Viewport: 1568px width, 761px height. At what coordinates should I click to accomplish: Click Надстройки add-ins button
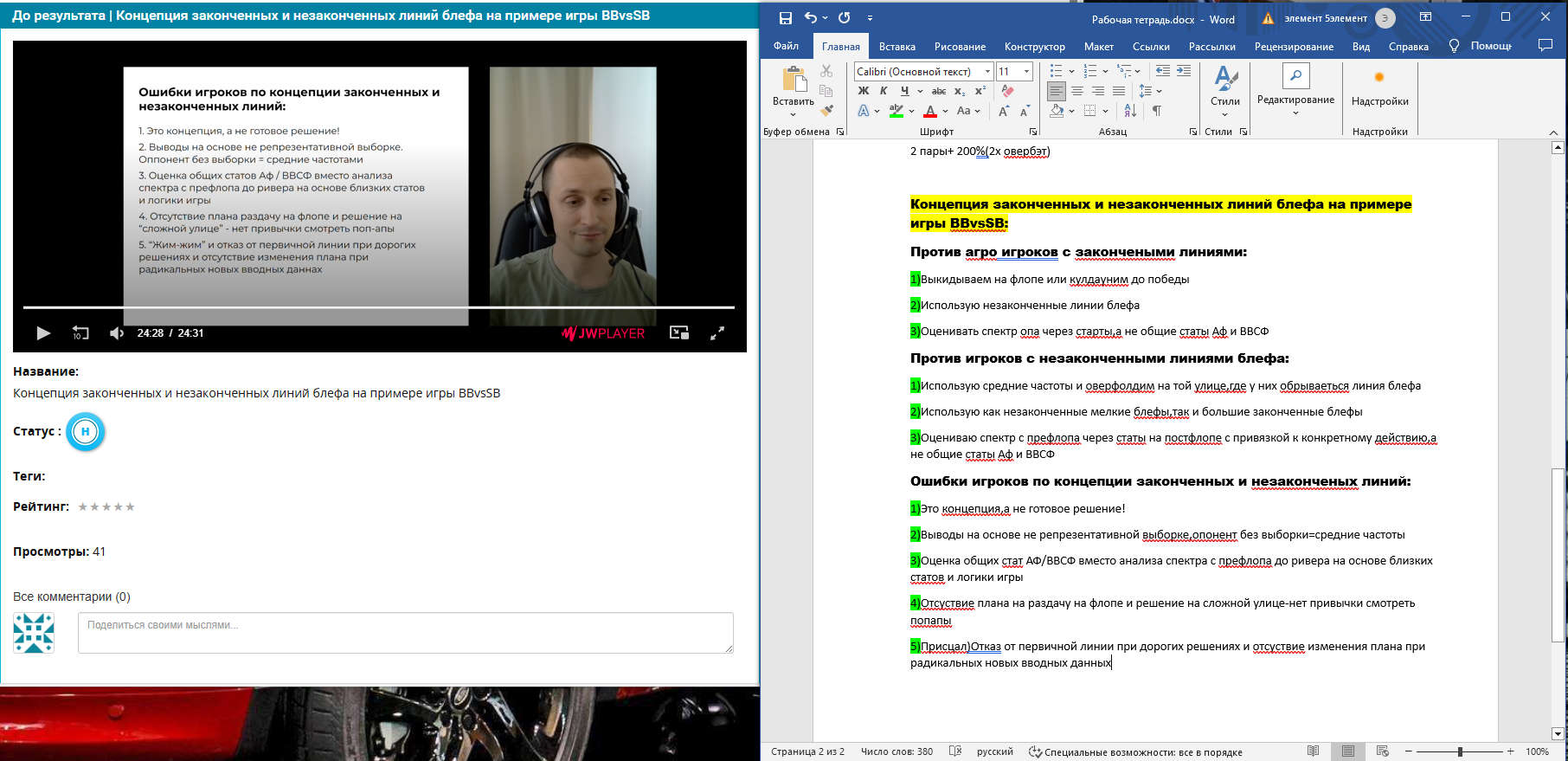pos(1379,89)
